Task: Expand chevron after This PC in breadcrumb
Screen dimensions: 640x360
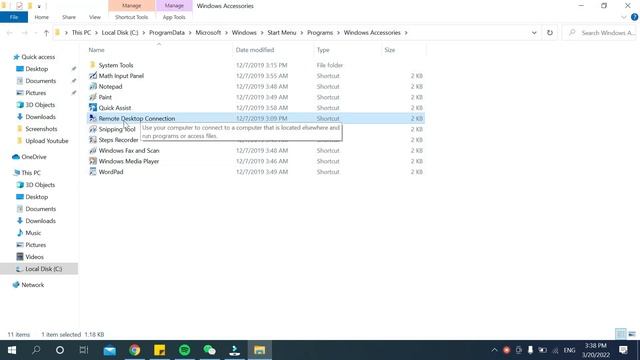Action: click(x=96, y=33)
